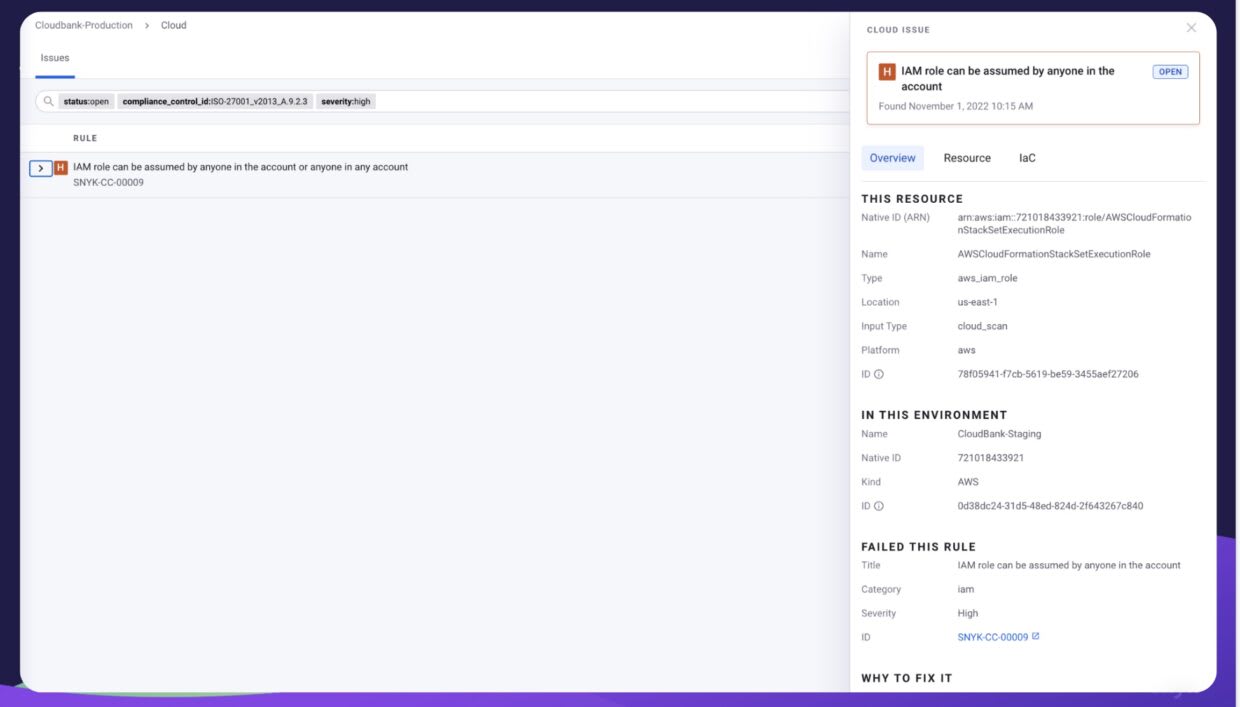Screen dimensions: 1240x707
Task: Click the H severity badge in the Cloud Issue panel header card
Action: pos(886,72)
